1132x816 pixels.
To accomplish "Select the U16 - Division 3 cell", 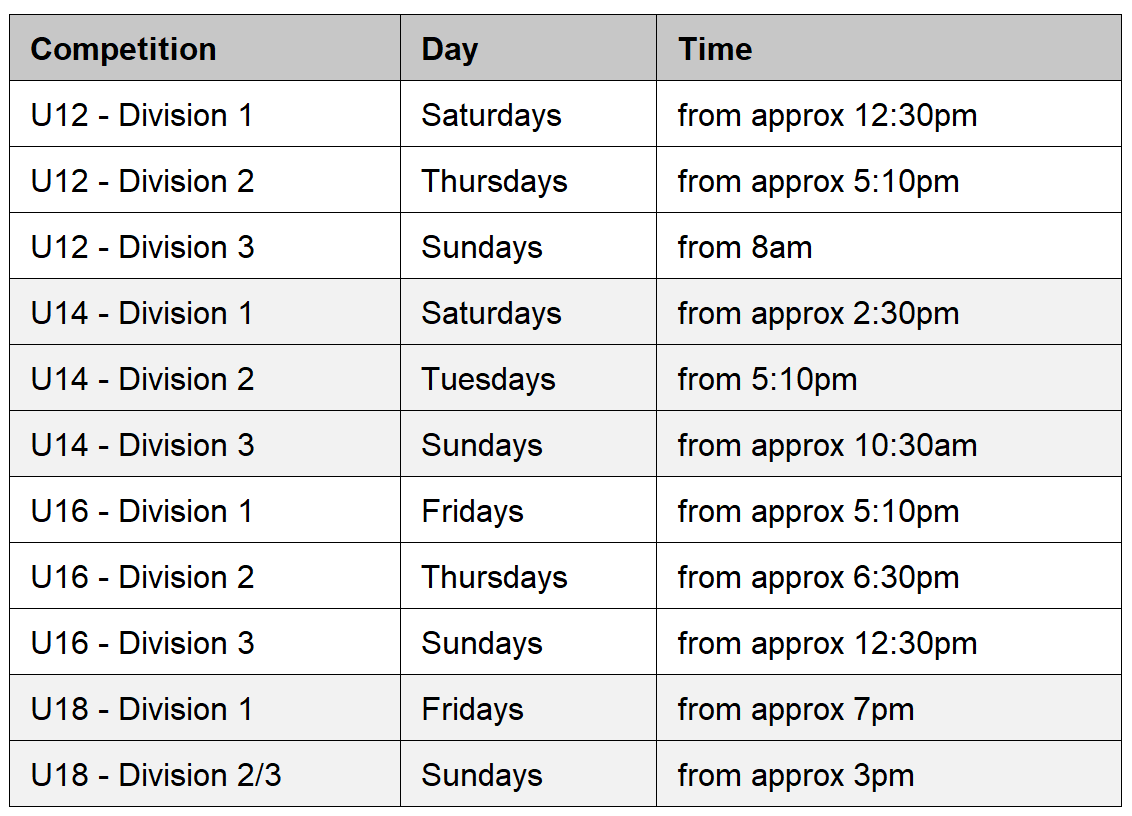I will click(205, 642).
